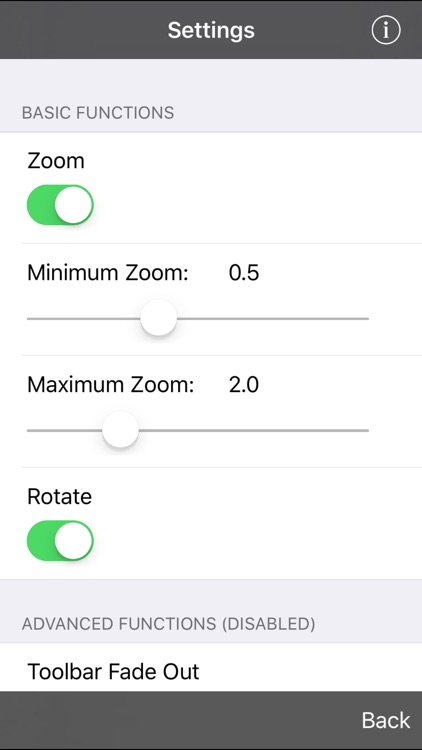Tap the Settings title text
The image size is (422, 750).
(211, 30)
